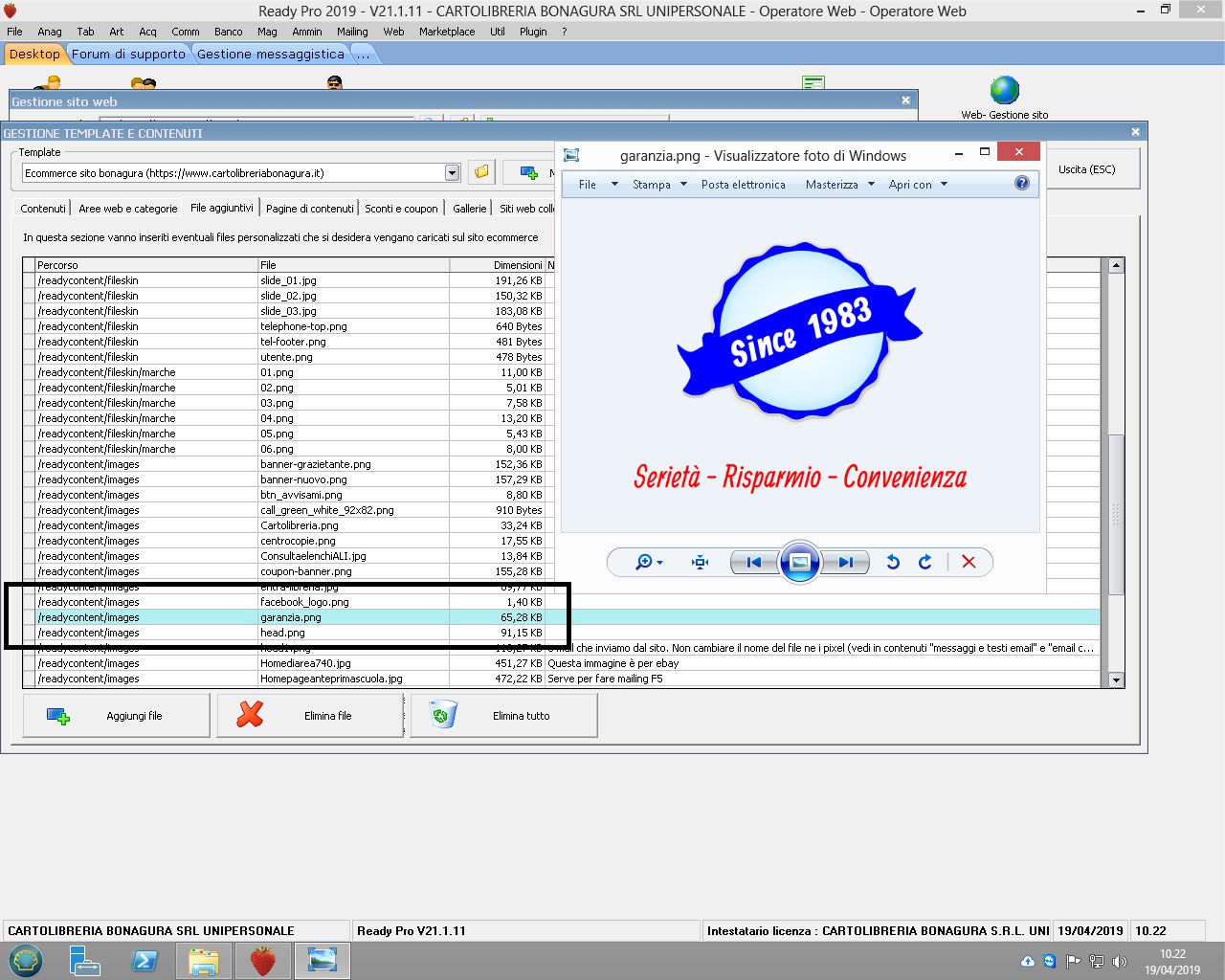This screenshot has height=980, width=1225.
Task: Close the Gestione sito web window
Action: click(905, 100)
